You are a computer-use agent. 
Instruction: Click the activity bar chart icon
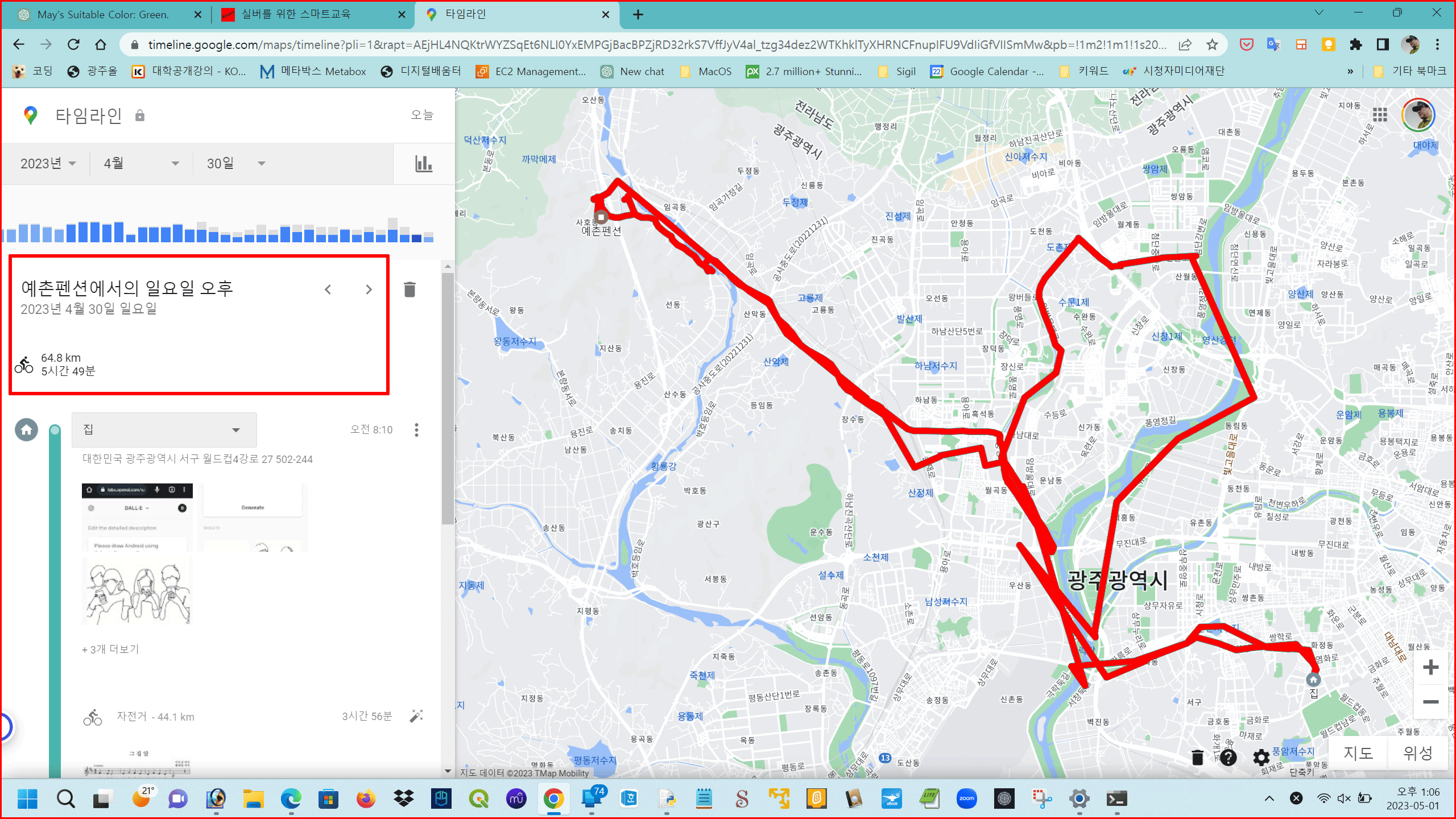(x=423, y=164)
